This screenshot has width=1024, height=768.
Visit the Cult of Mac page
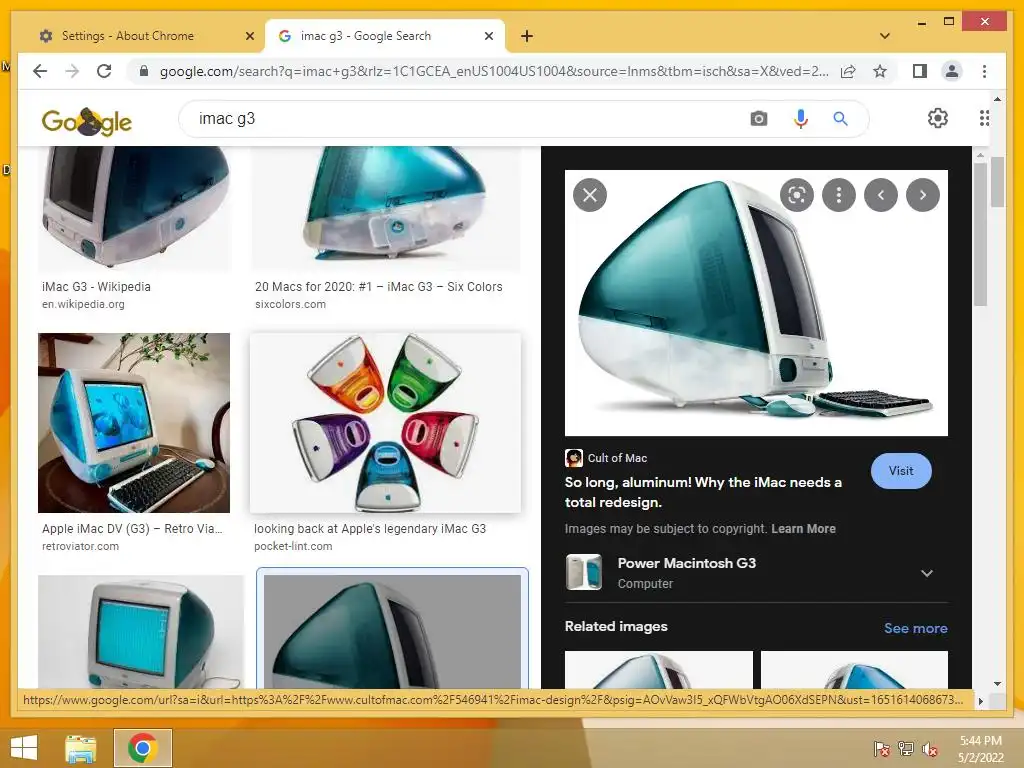coord(901,470)
